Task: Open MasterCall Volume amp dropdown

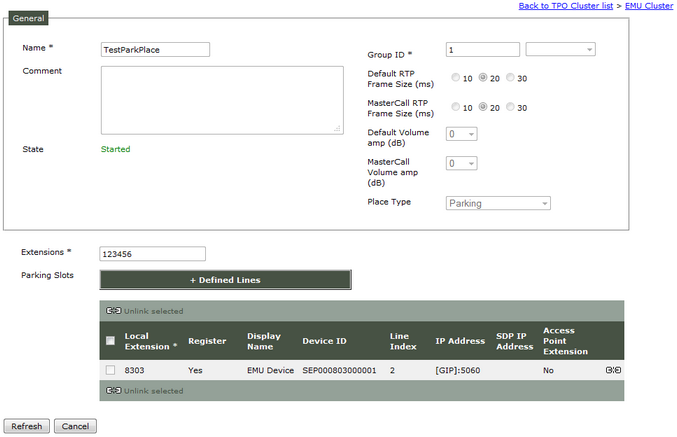Action: [x=462, y=163]
